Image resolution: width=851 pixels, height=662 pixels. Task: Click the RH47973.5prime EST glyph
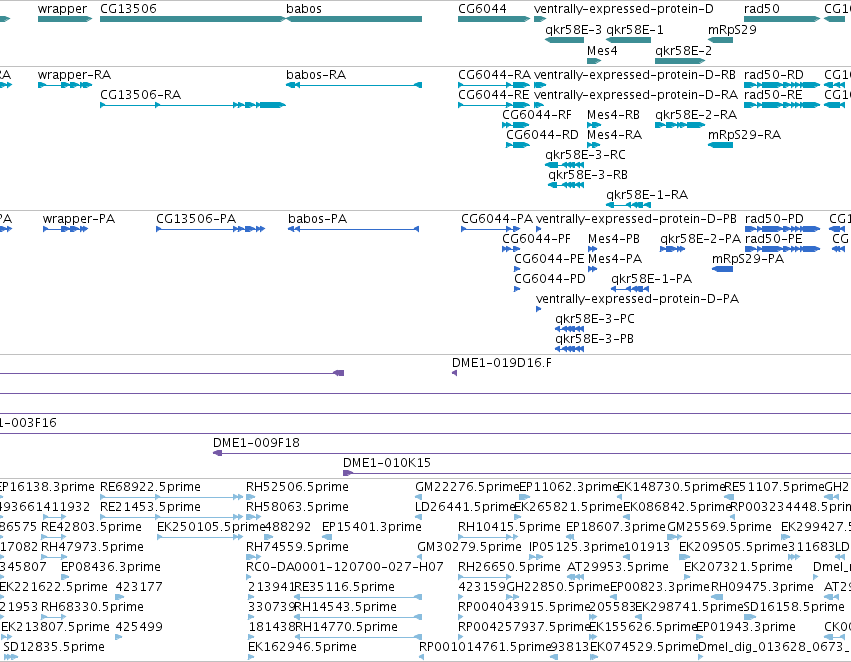pyautogui.click(x=53, y=557)
